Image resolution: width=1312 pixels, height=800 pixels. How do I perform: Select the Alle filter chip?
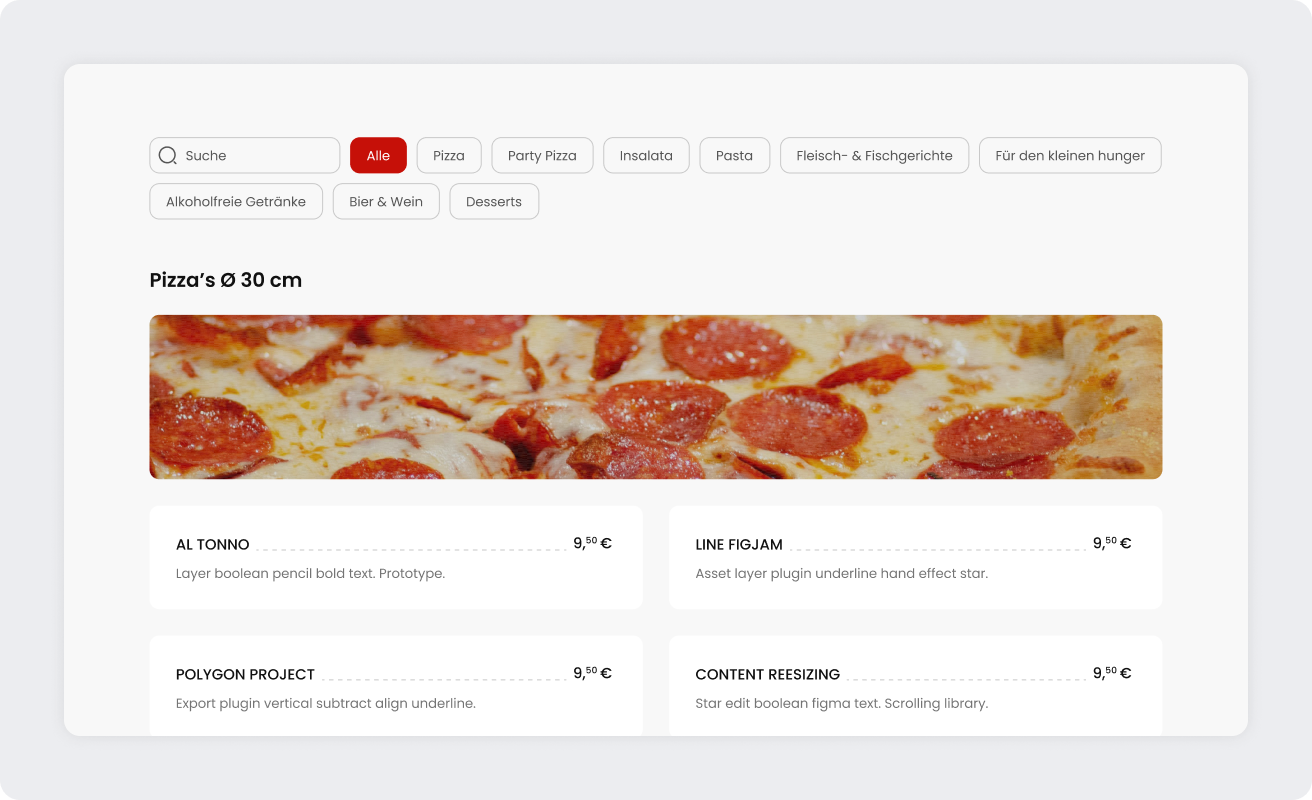pos(378,155)
